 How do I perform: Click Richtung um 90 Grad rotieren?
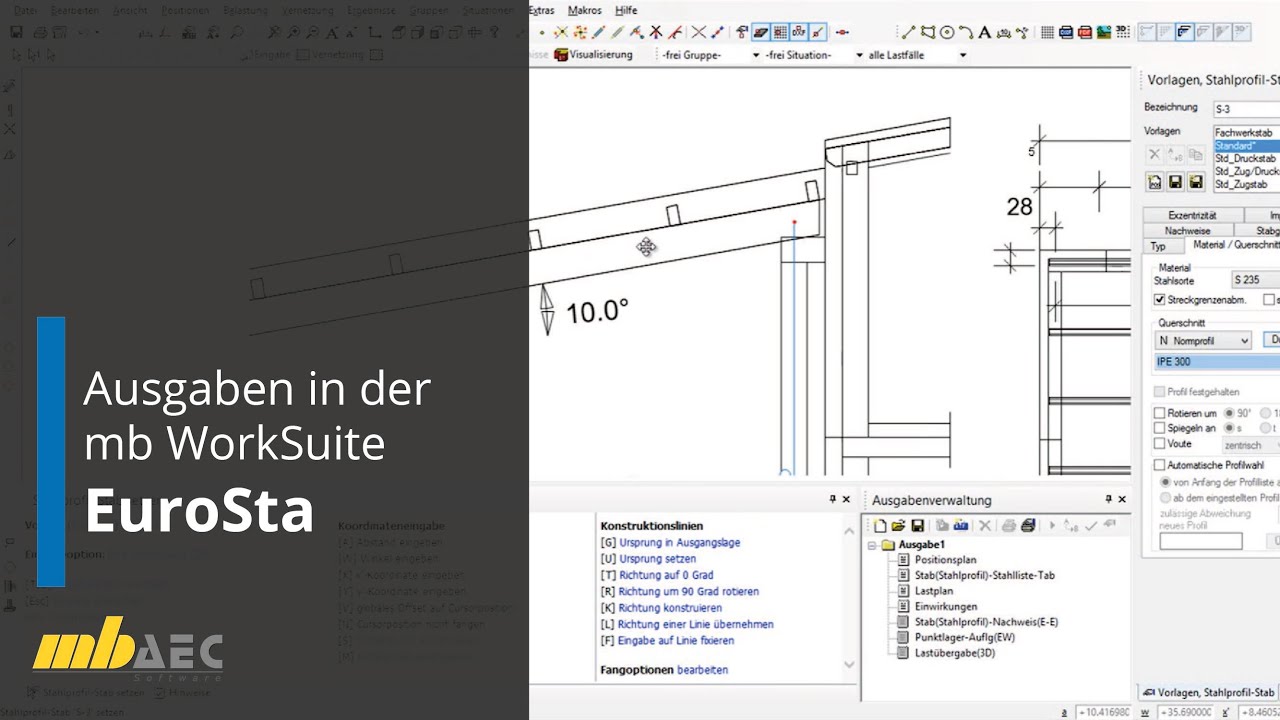point(688,591)
